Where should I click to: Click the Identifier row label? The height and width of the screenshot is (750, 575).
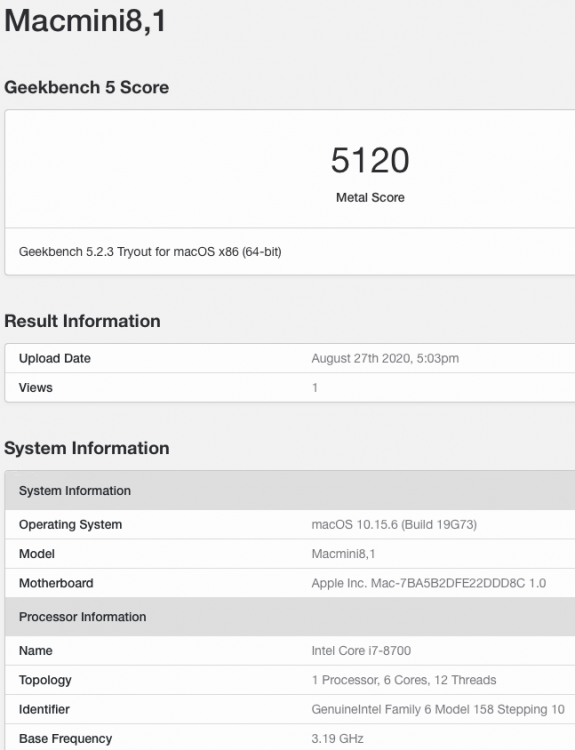[x=44, y=709]
